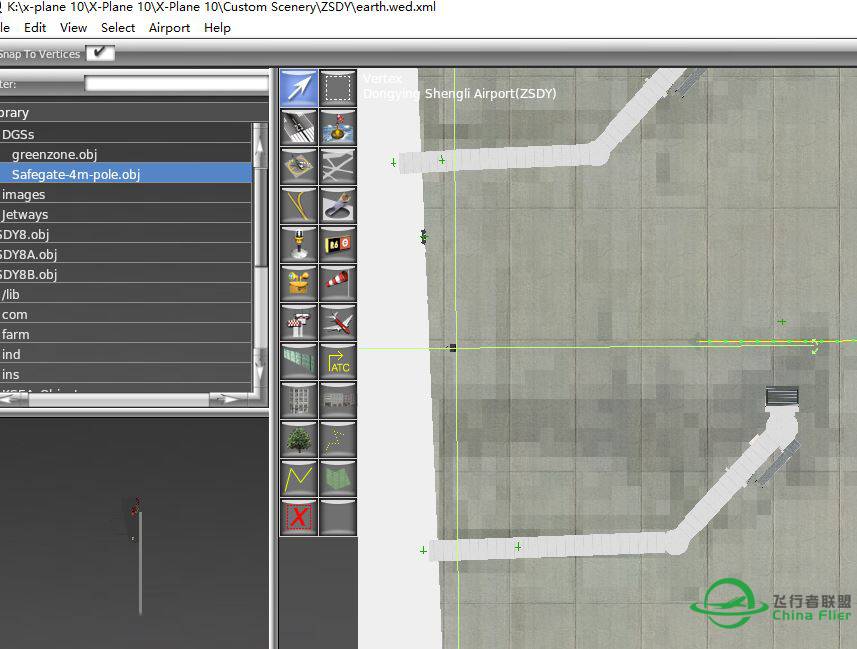Expand the DGSs folder

click(126, 134)
